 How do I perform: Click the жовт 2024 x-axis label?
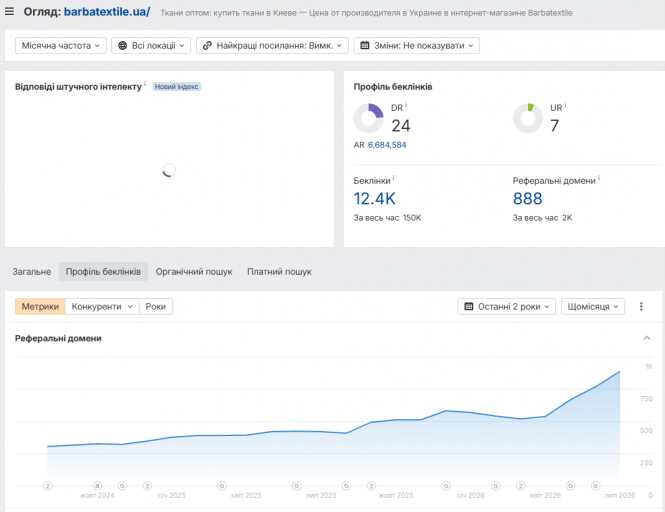[x=97, y=495]
